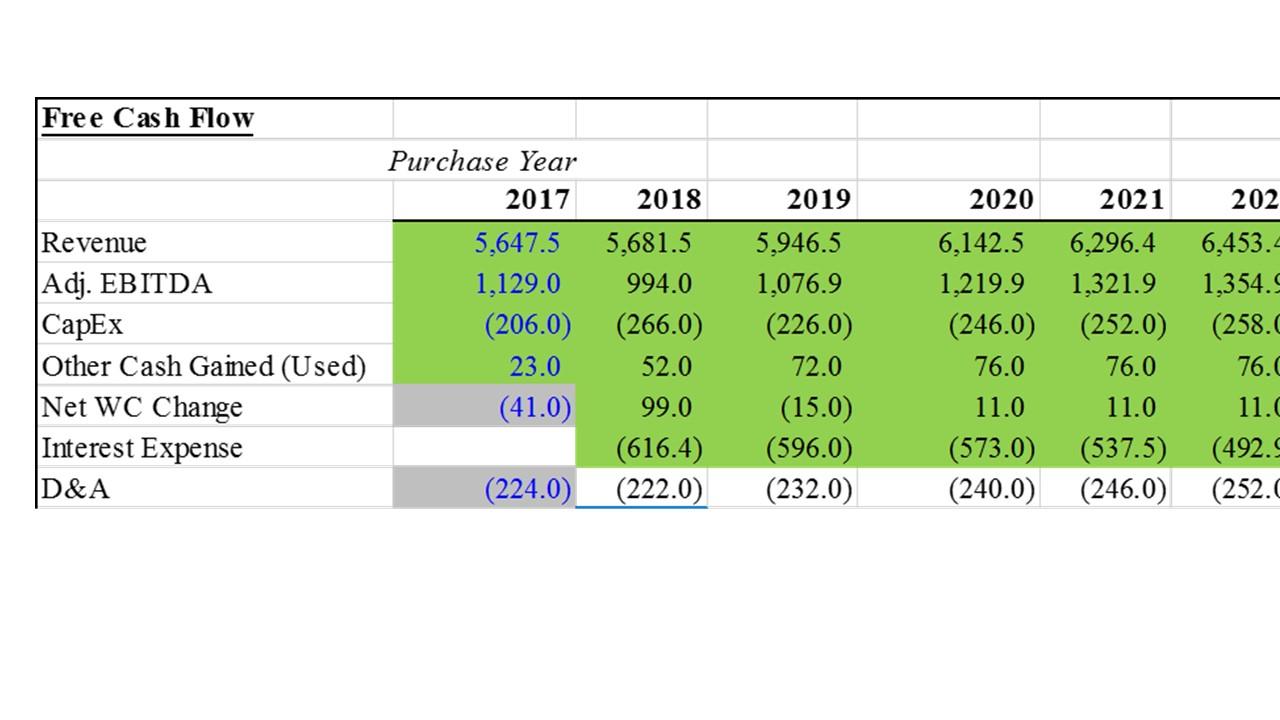Select the 2018 column header

[x=642, y=200]
